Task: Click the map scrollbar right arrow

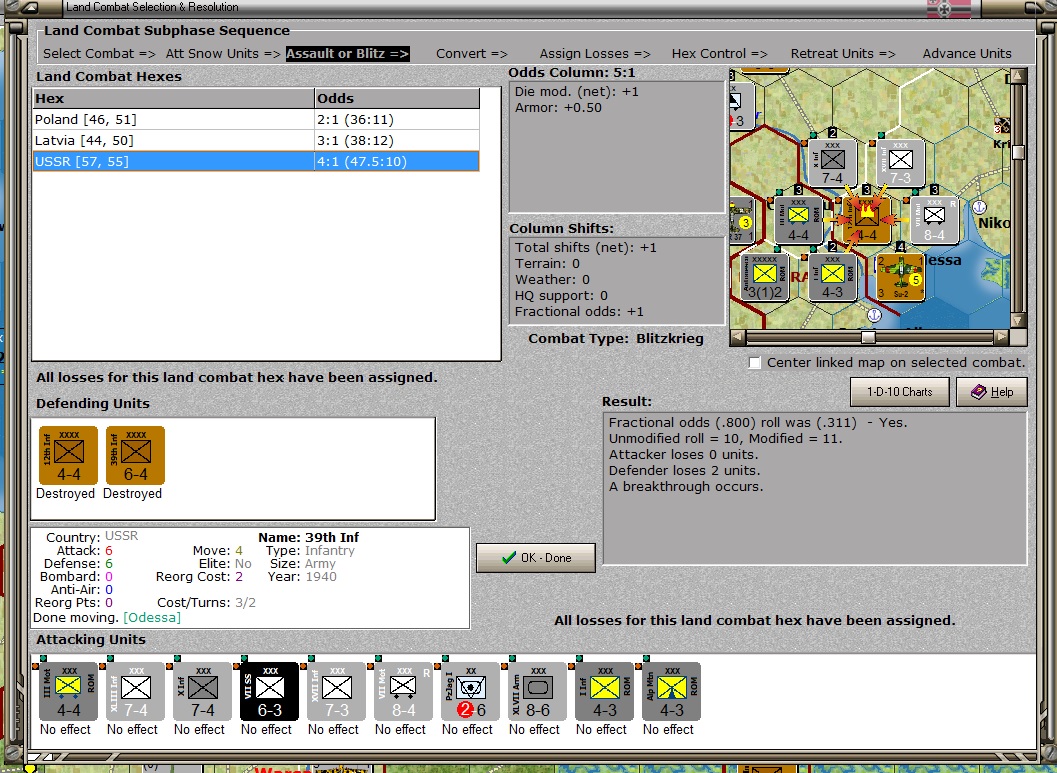Action: (1002, 336)
